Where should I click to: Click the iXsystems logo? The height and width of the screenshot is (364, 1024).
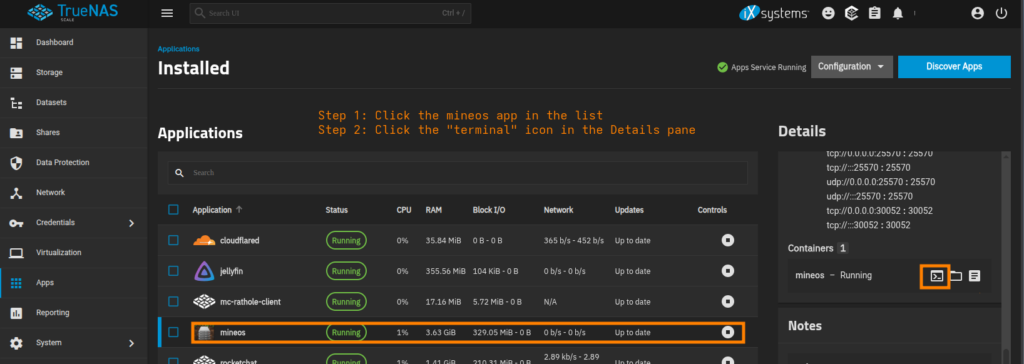[x=774, y=13]
